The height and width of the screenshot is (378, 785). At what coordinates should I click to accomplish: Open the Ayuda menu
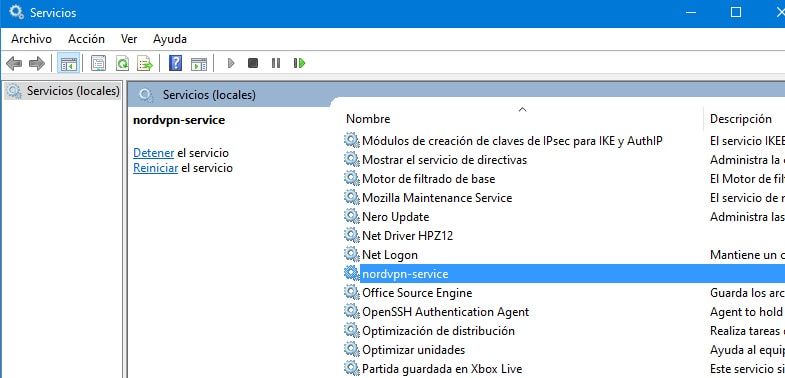point(170,39)
